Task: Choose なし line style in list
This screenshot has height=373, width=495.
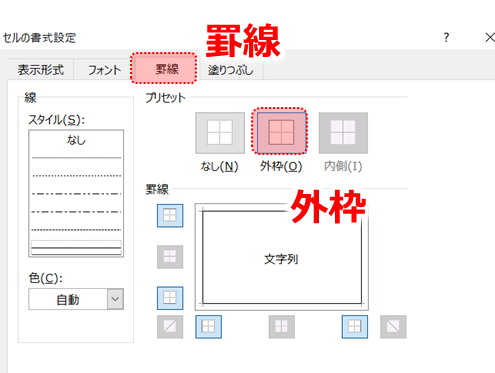Action: click(76, 140)
